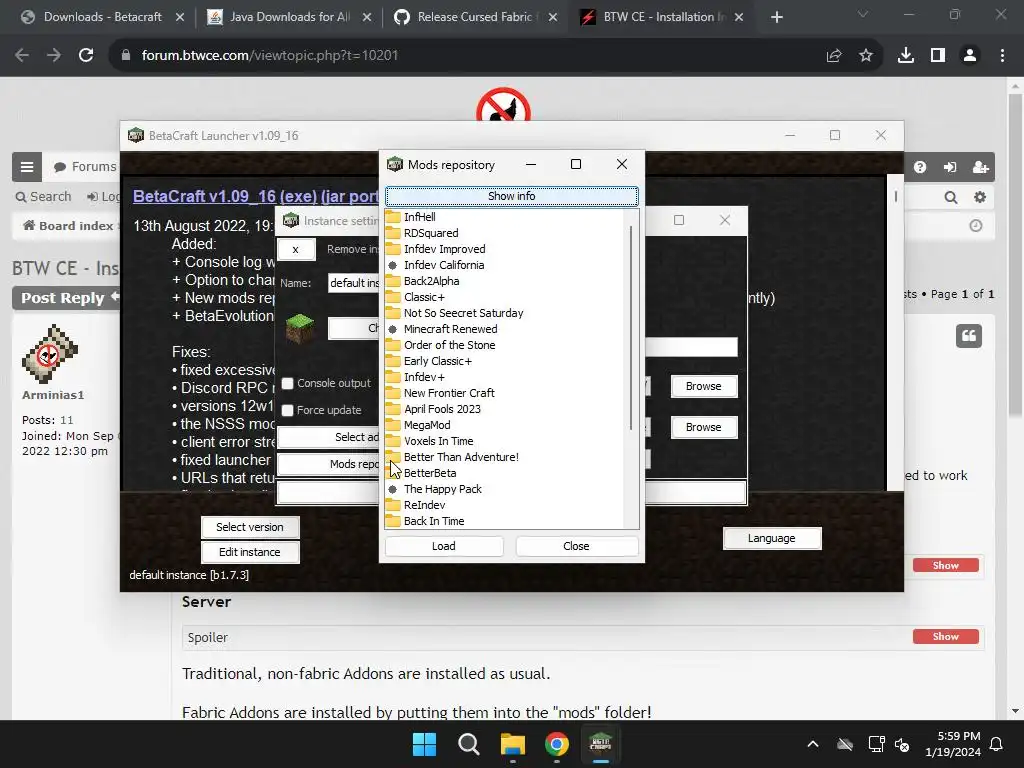Open Windows Start menu
Viewport: 1024px width, 768px height.
click(x=424, y=744)
